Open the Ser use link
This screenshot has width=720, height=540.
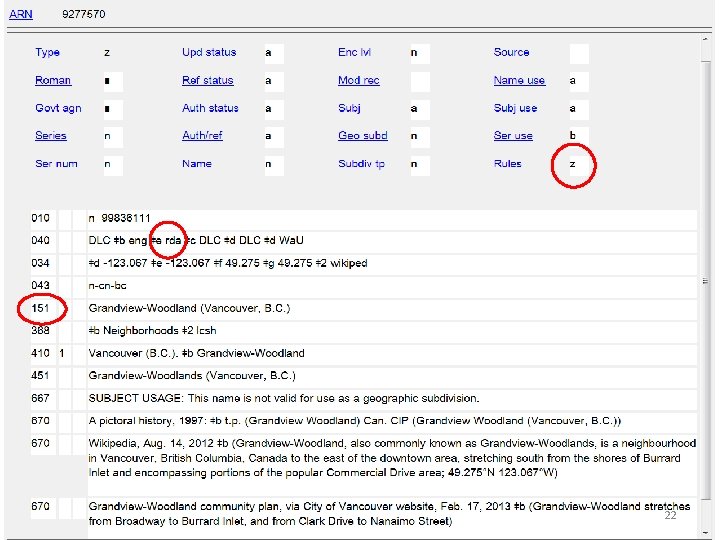tap(513, 136)
